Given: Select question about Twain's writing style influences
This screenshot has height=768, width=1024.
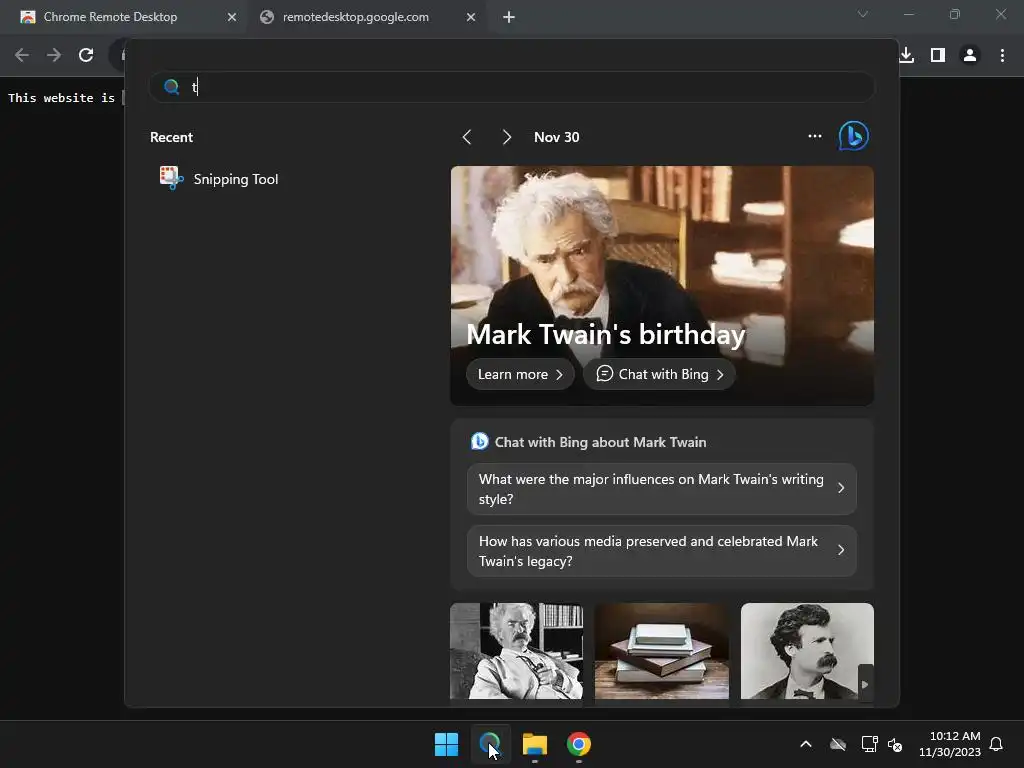Looking at the screenshot, I should (662, 489).
